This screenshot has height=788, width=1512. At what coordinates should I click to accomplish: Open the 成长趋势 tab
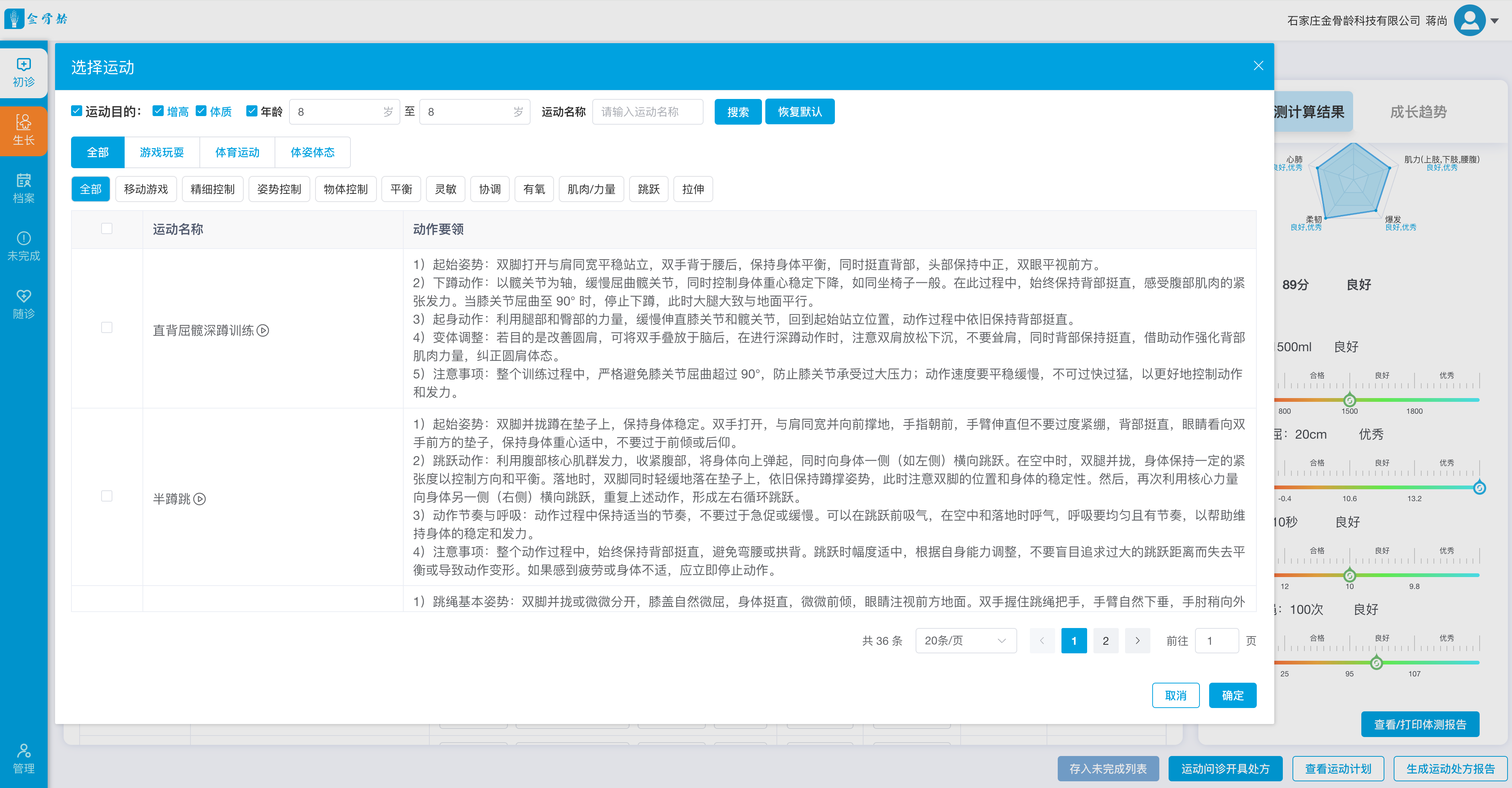coord(1419,112)
